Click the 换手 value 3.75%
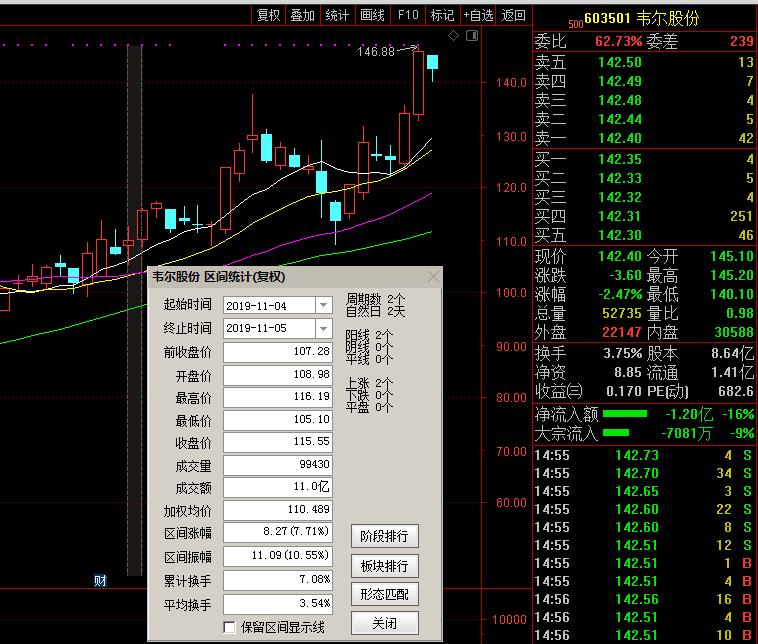The image size is (758, 644). (x=623, y=353)
